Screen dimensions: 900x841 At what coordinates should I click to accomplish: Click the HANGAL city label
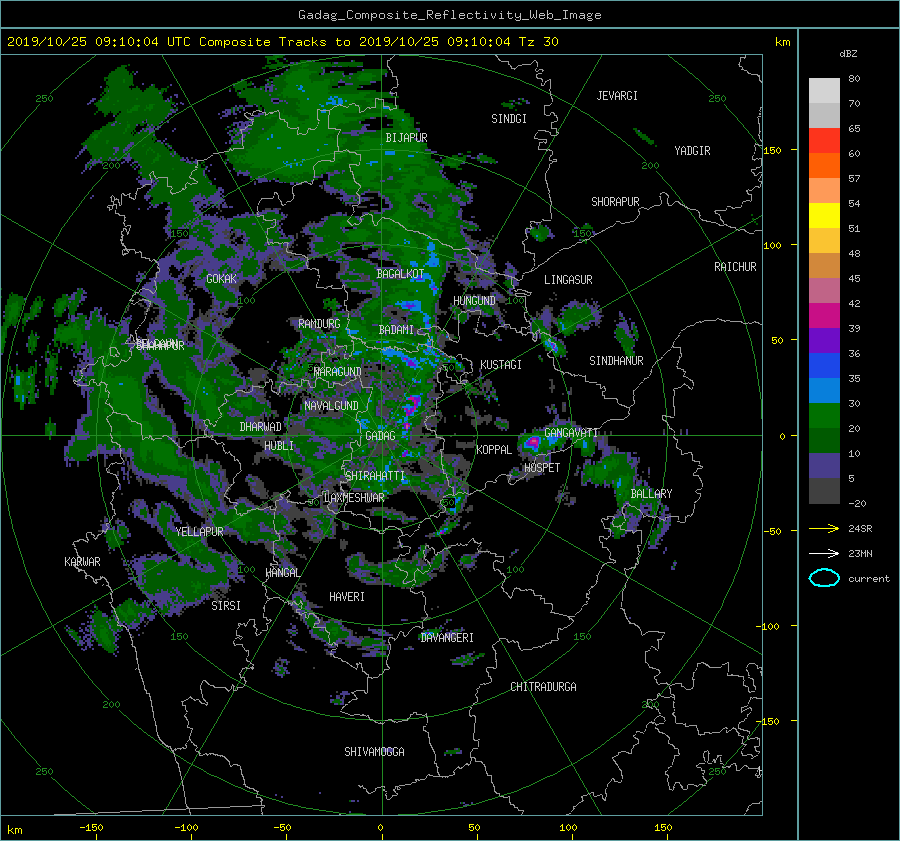[282, 572]
